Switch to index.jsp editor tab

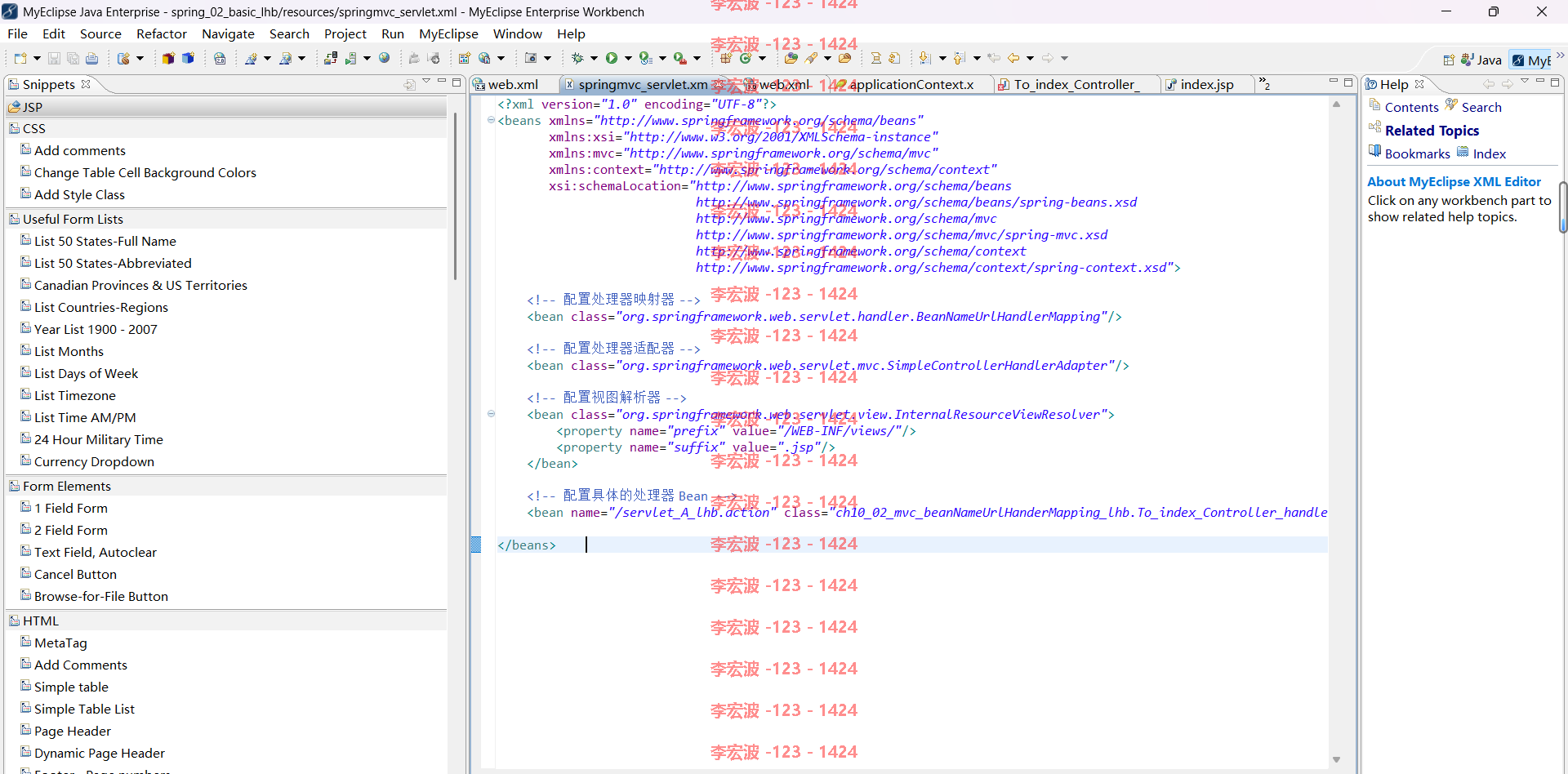click(1207, 84)
